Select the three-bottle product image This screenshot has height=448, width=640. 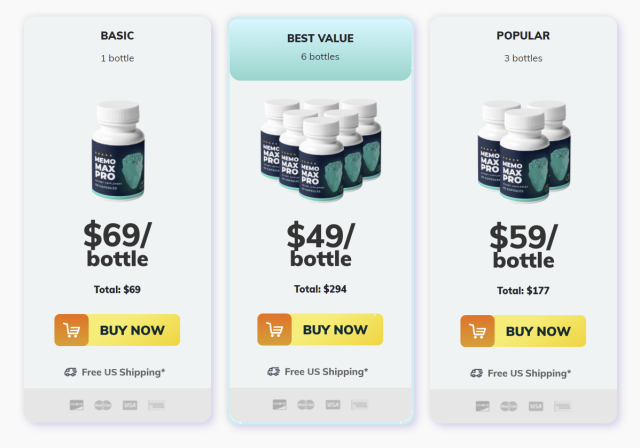[524, 152]
